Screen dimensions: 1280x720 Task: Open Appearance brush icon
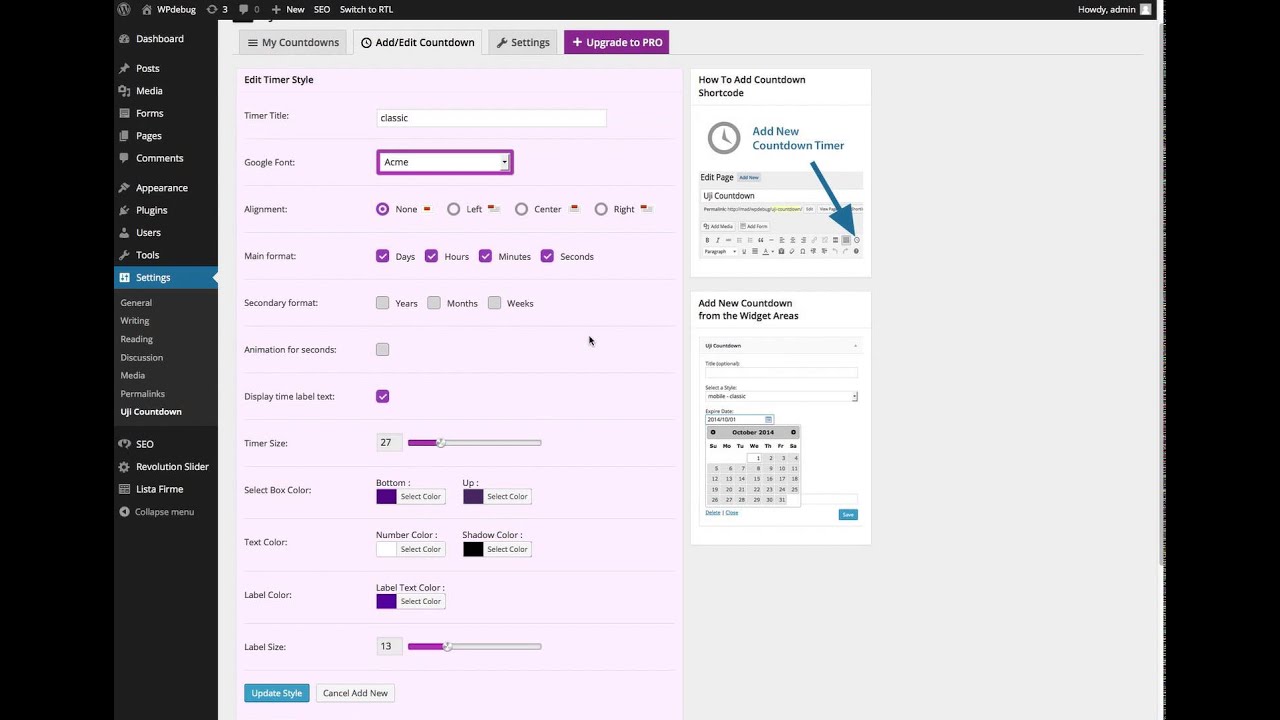click(x=124, y=188)
